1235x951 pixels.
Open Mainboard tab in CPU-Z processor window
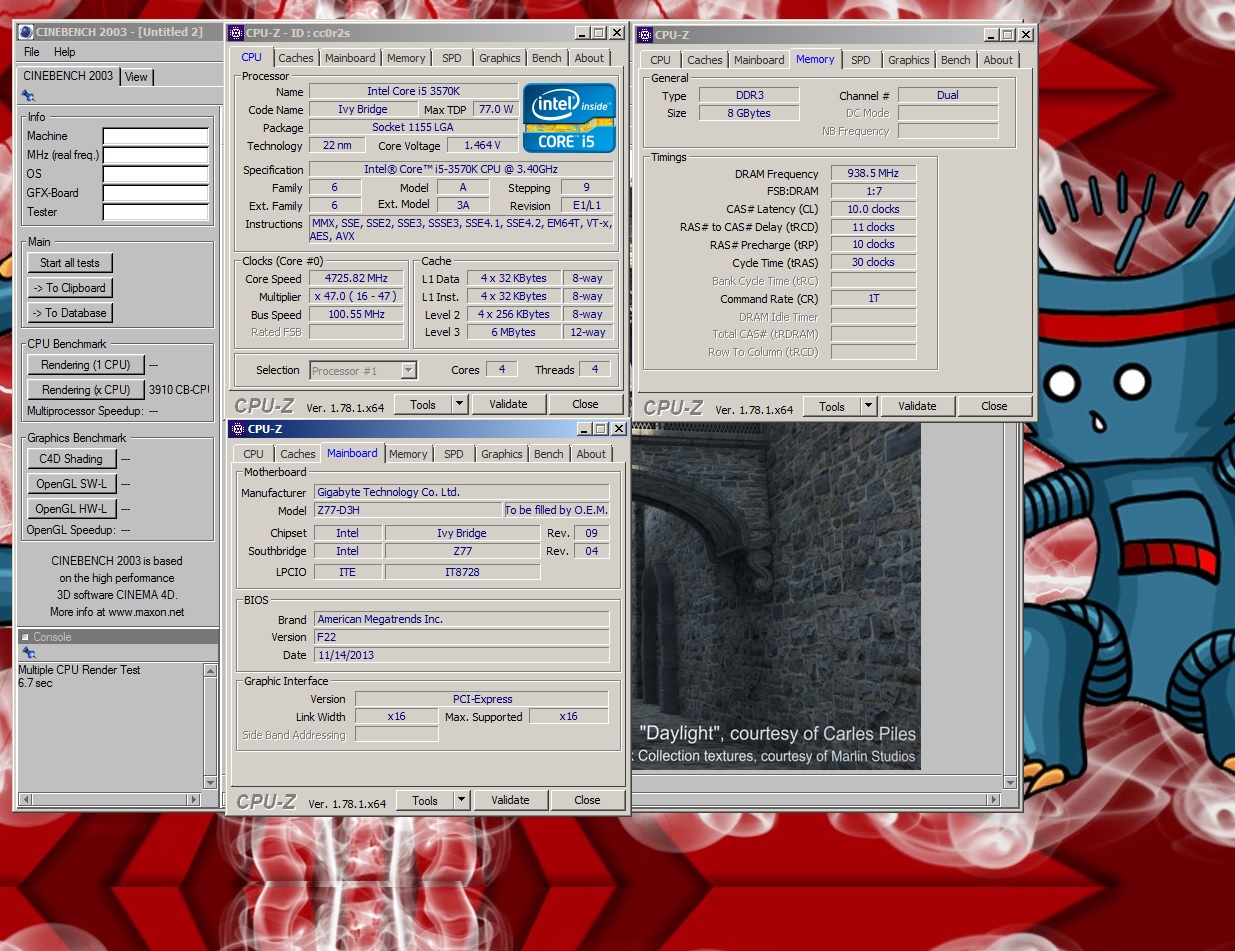pos(350,58)
